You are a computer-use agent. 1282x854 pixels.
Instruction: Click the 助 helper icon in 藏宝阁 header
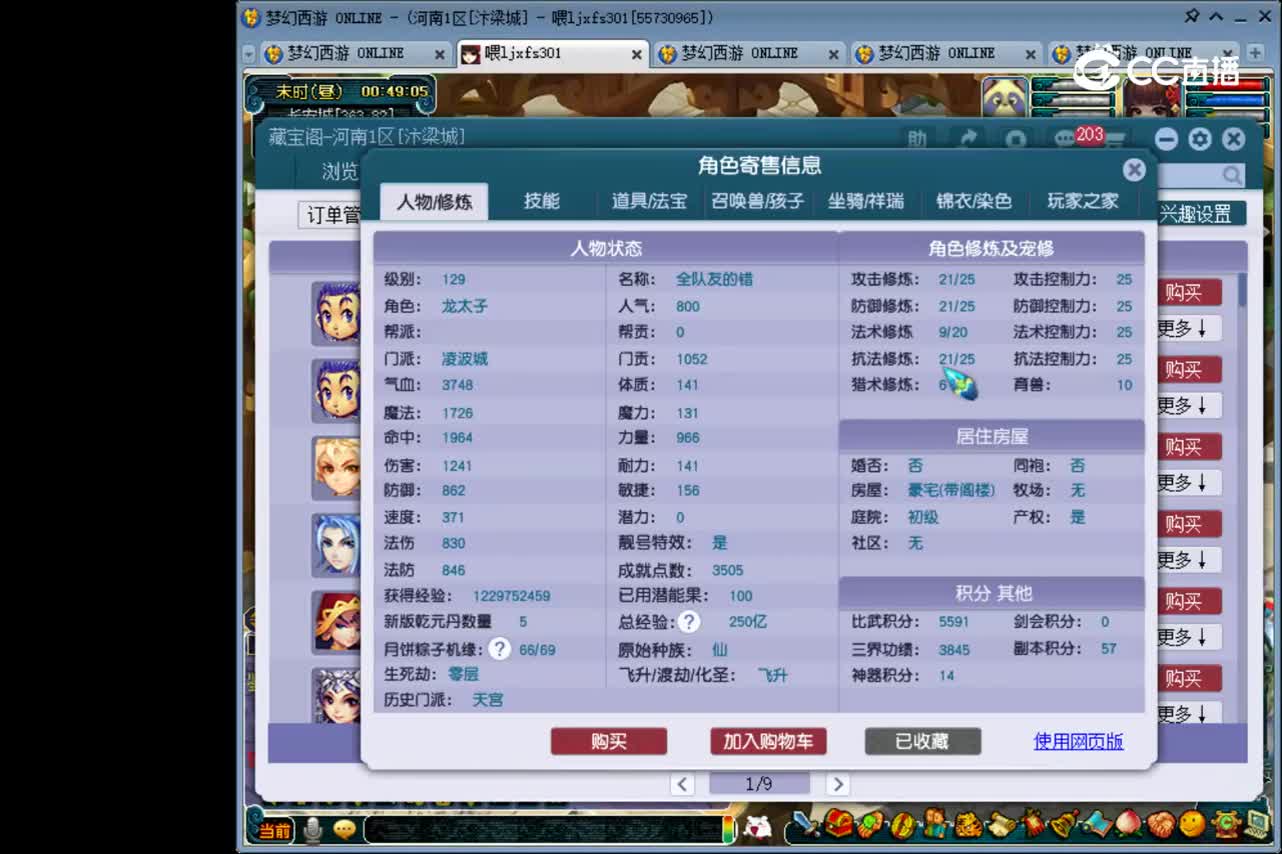(x=917, y=139)
